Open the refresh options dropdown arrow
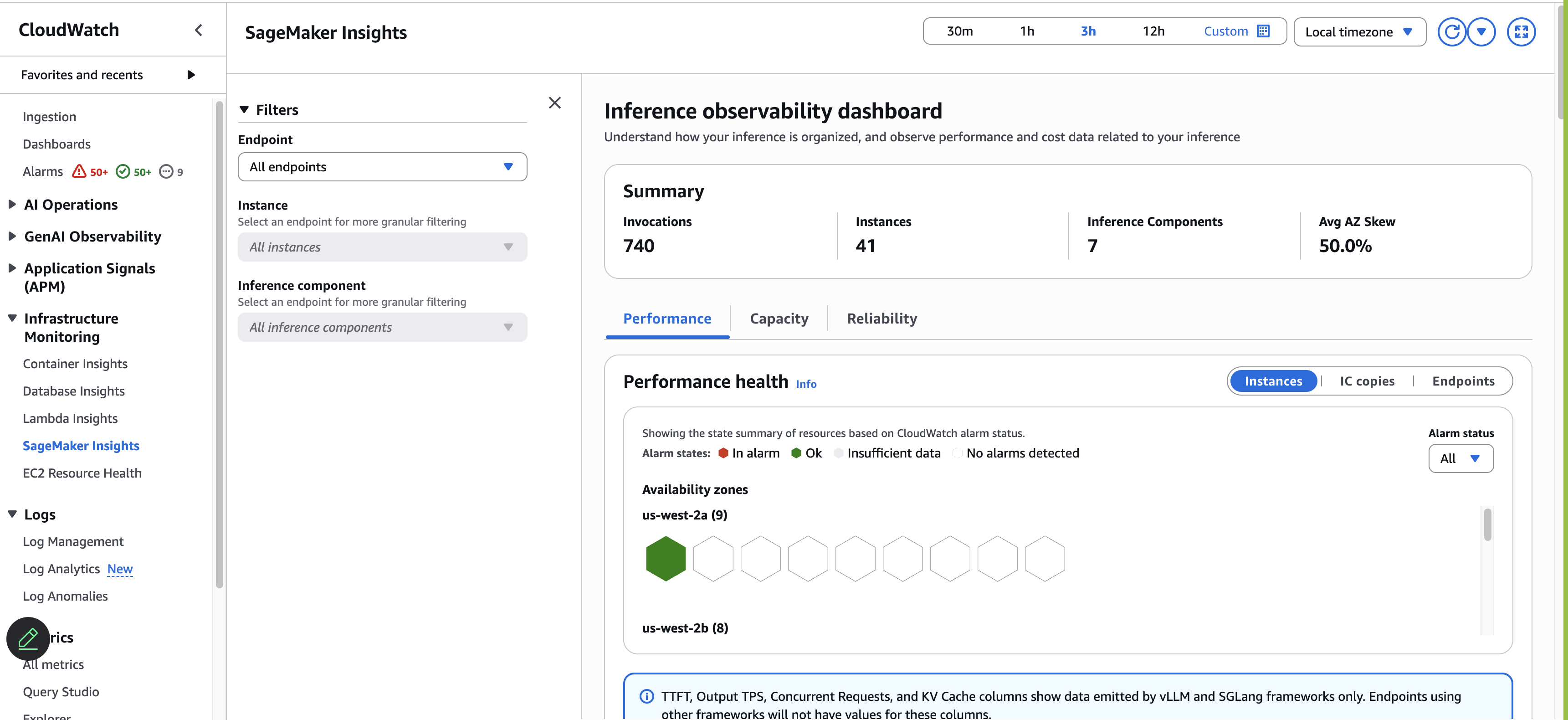Viewport: 1568px width, 720px height. pyautogui.click(x=1481, y=32)
